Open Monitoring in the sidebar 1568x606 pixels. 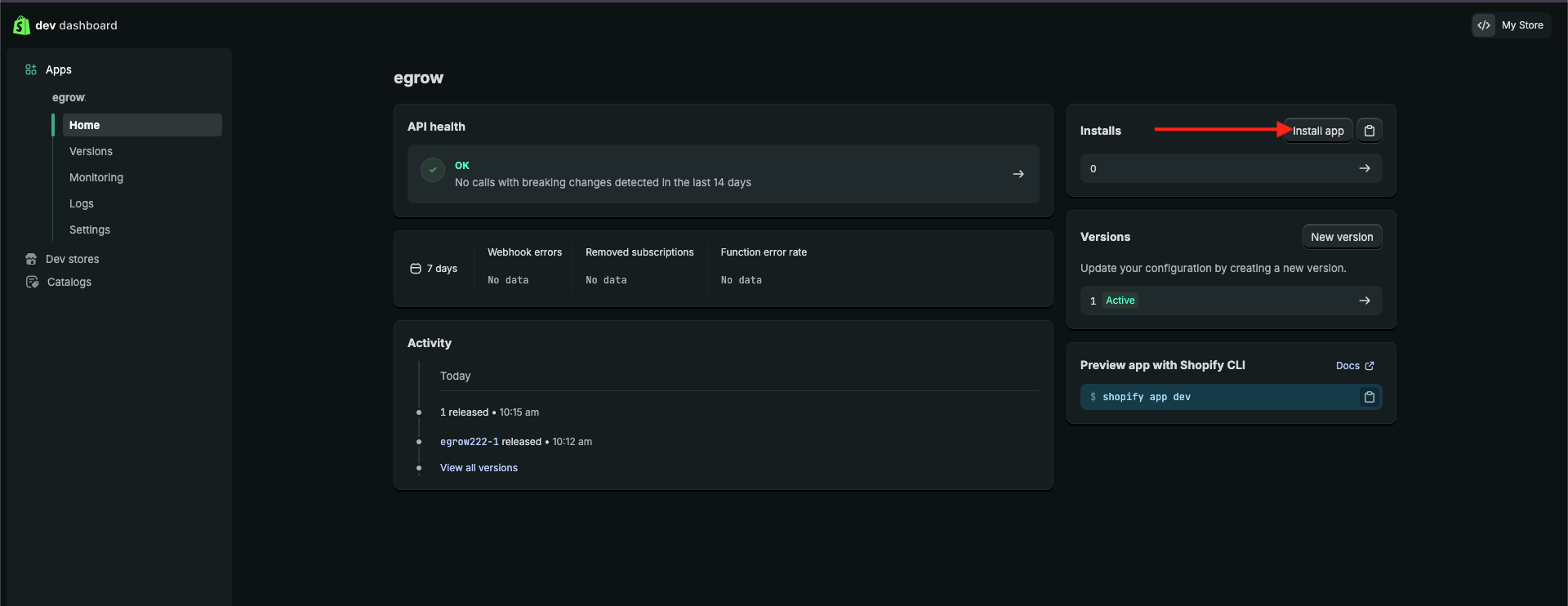tap(96, 177)
